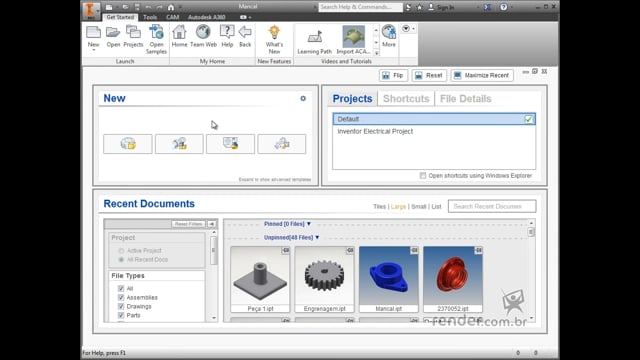
Task: Click the Search Recent Documents field
Action: pyautogui.click(x=492, y=206)
